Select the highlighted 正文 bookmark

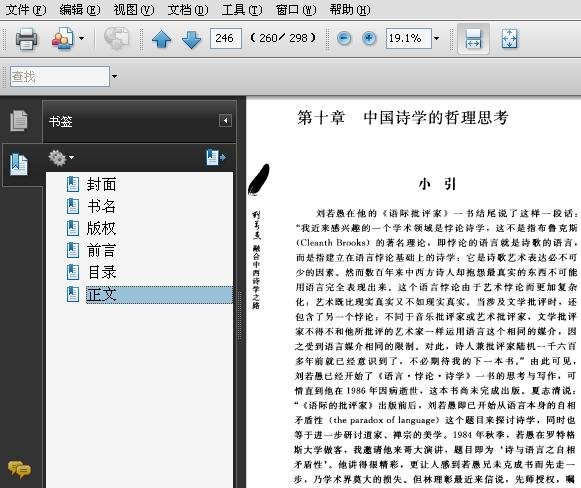click(x=159, y=295)
